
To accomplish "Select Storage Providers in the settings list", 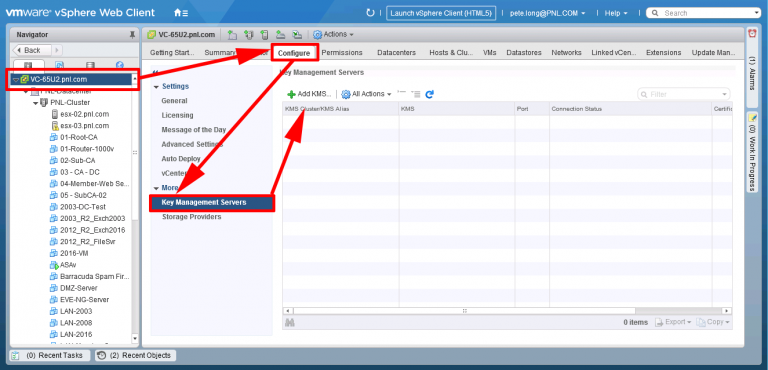I will (x=192, y=217).
